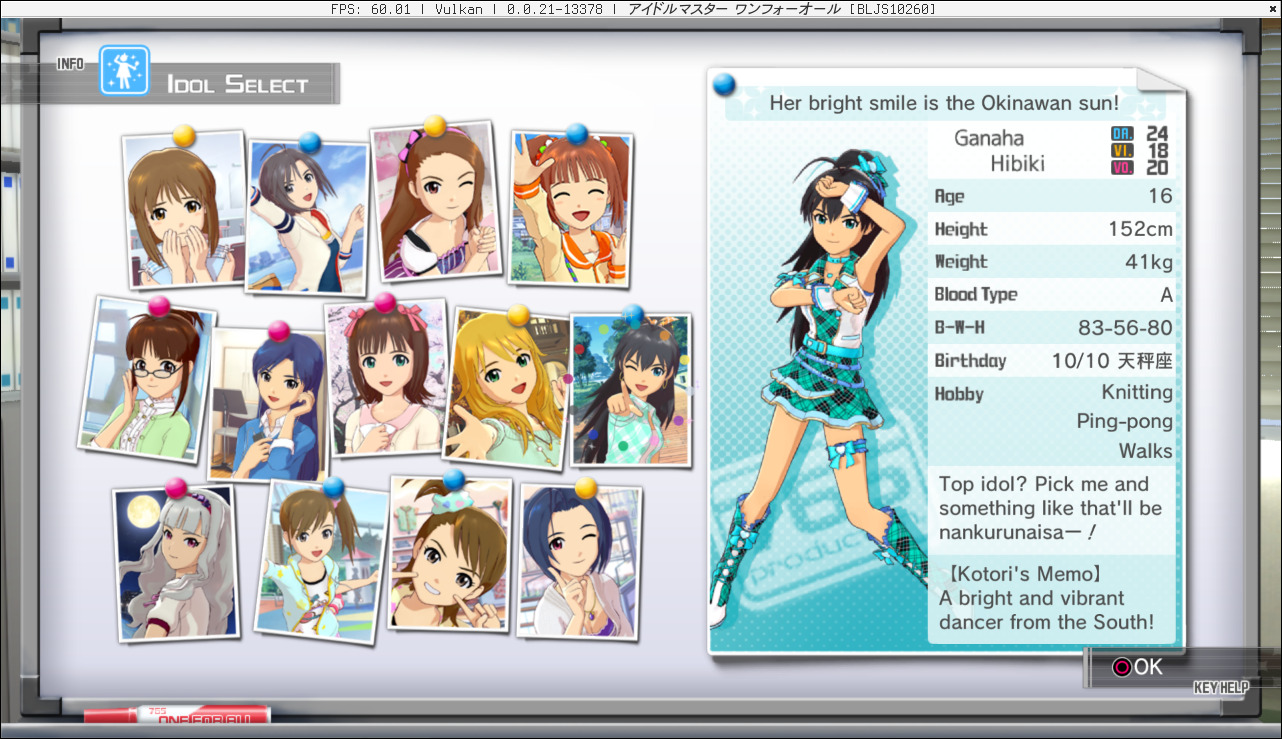
Task: Select the idol with pink ribbons and cherry blossoms
Action: tap(386, 379)
